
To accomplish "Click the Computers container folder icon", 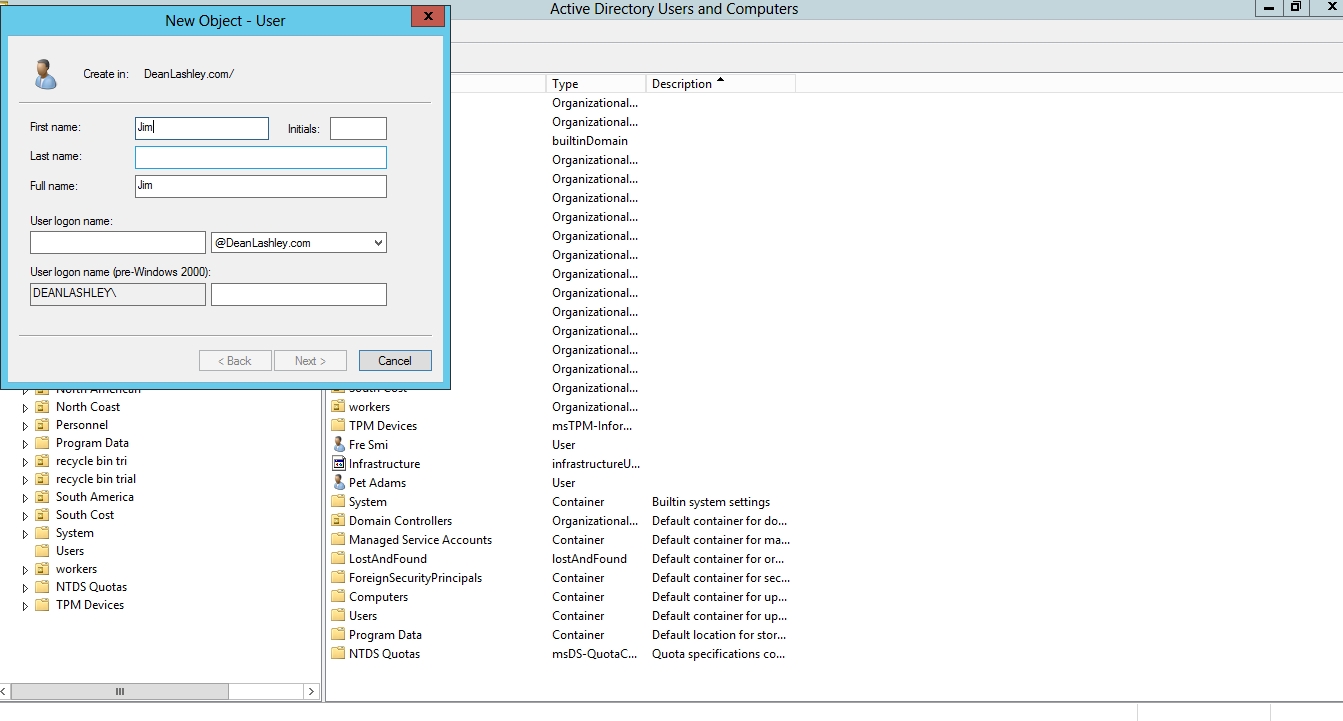I will click(x=338, y=597).
